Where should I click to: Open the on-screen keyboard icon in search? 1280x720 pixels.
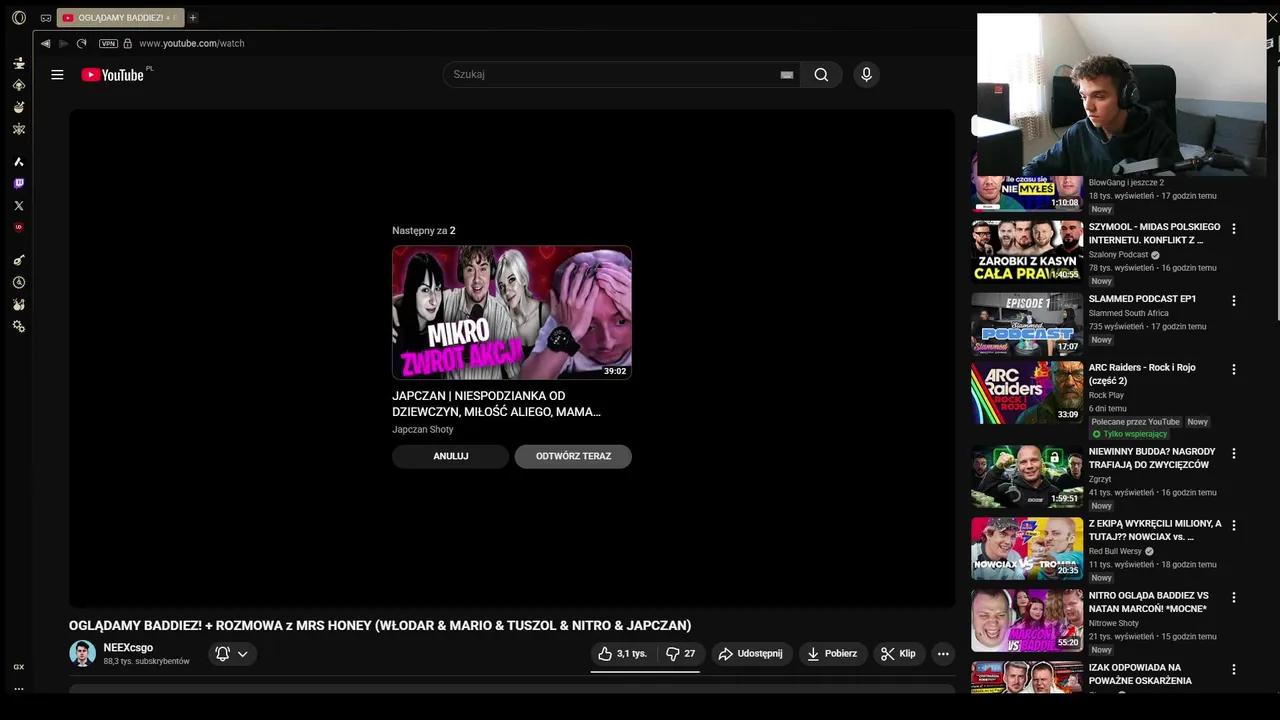[x=787, y=74]
